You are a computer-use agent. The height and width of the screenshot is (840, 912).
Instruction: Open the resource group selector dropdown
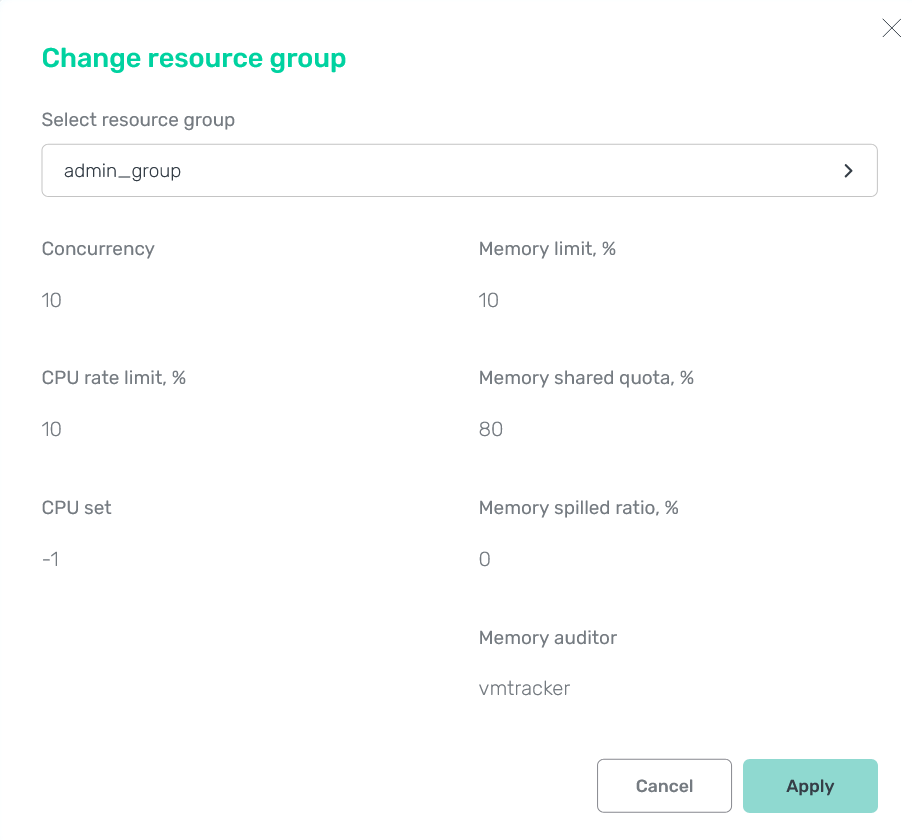coord(459,170)
